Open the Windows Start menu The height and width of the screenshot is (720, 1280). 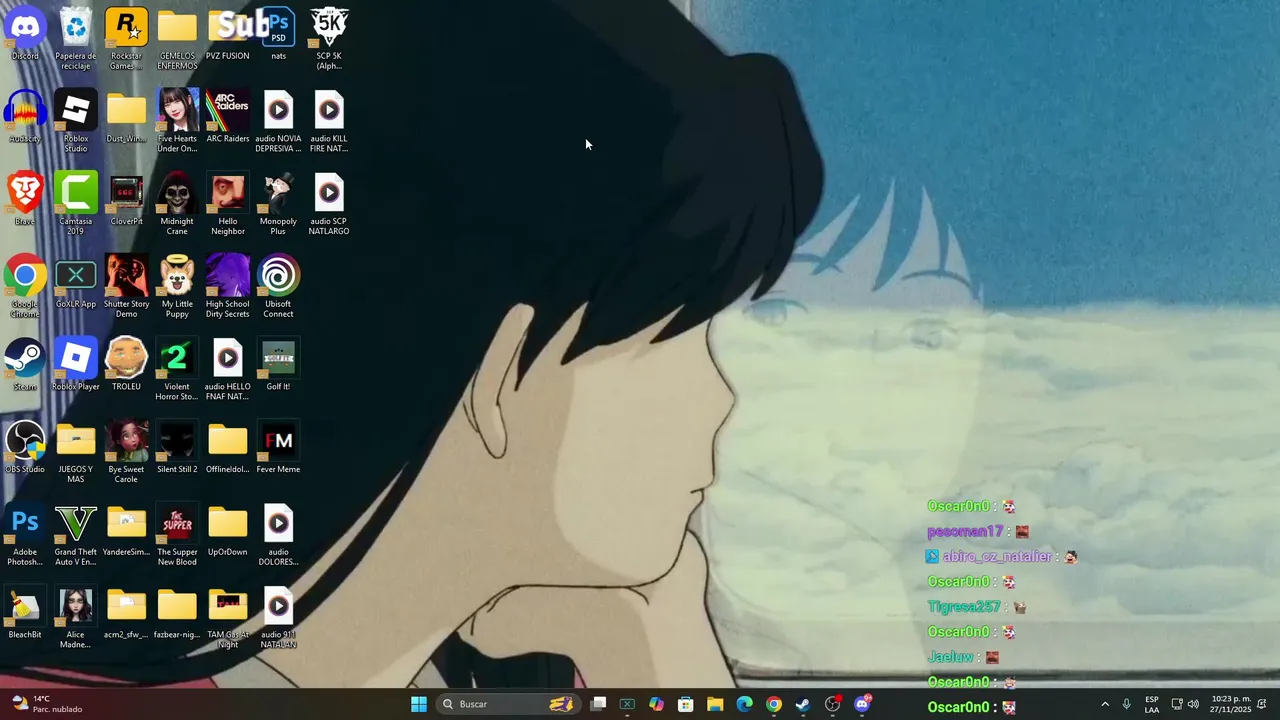tap(419, 704)
